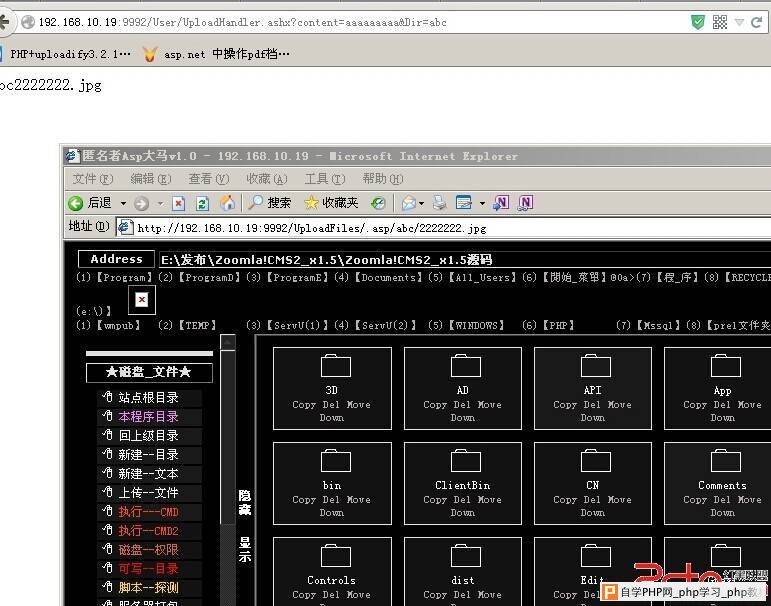Click the IE Refresh icon
771x606 pixels.
202,203
